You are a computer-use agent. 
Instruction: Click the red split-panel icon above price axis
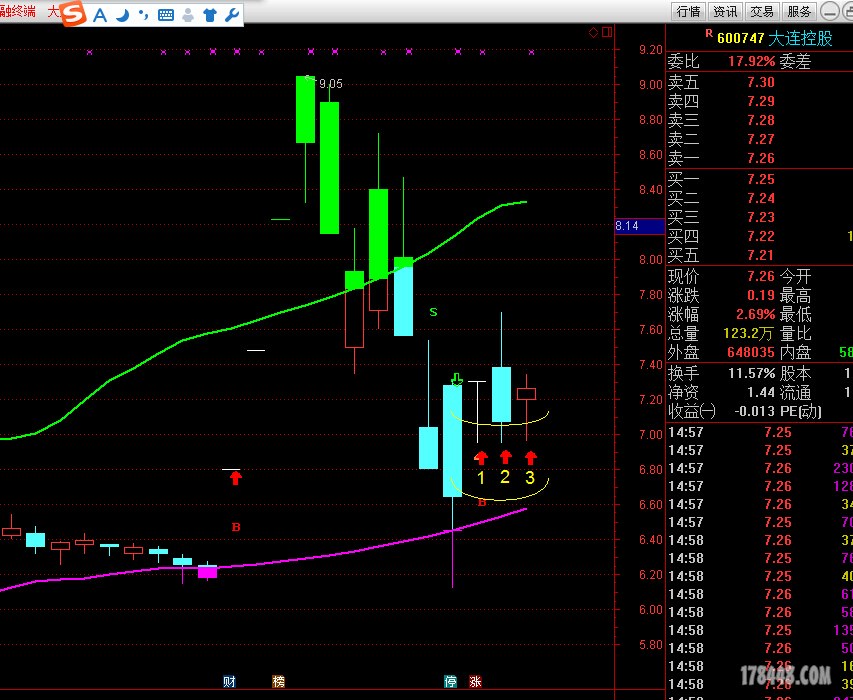605,32
